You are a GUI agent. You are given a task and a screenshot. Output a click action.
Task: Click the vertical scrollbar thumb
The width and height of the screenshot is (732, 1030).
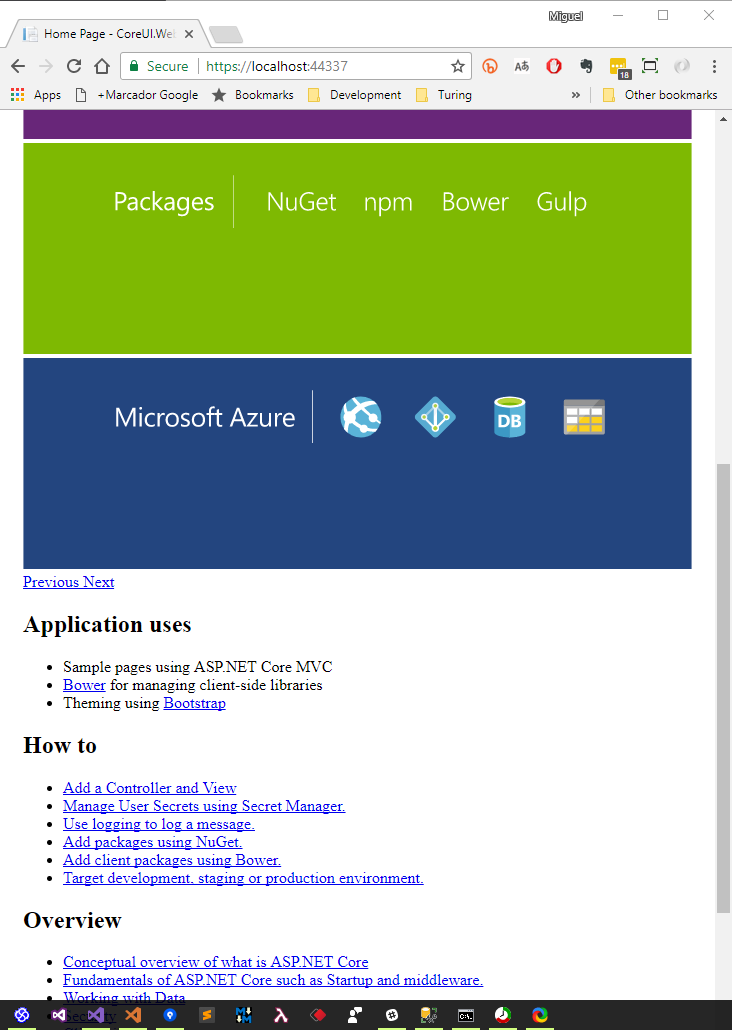[723, 688]
